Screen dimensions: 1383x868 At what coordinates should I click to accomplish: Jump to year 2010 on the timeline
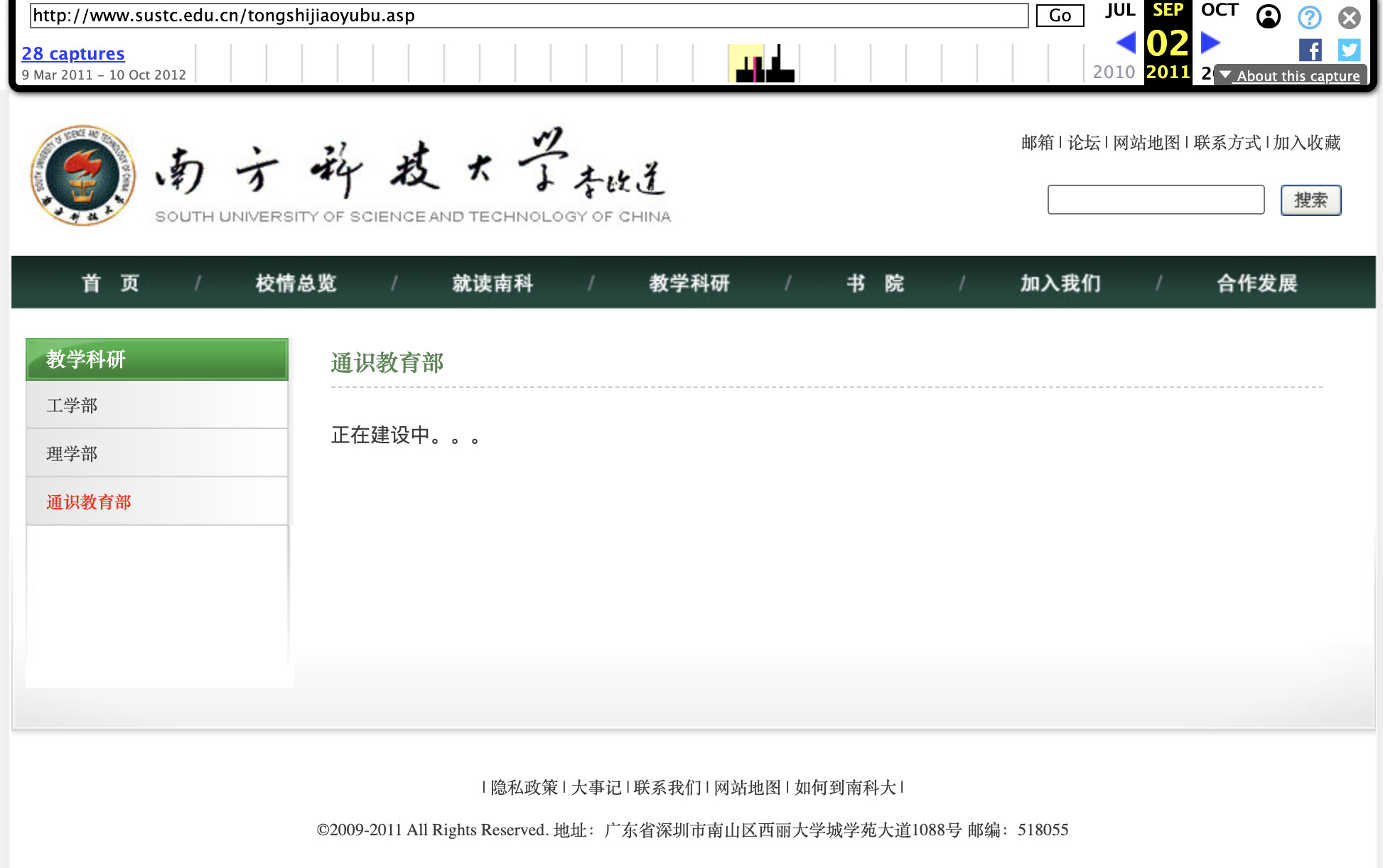[x=1114, y=71]
